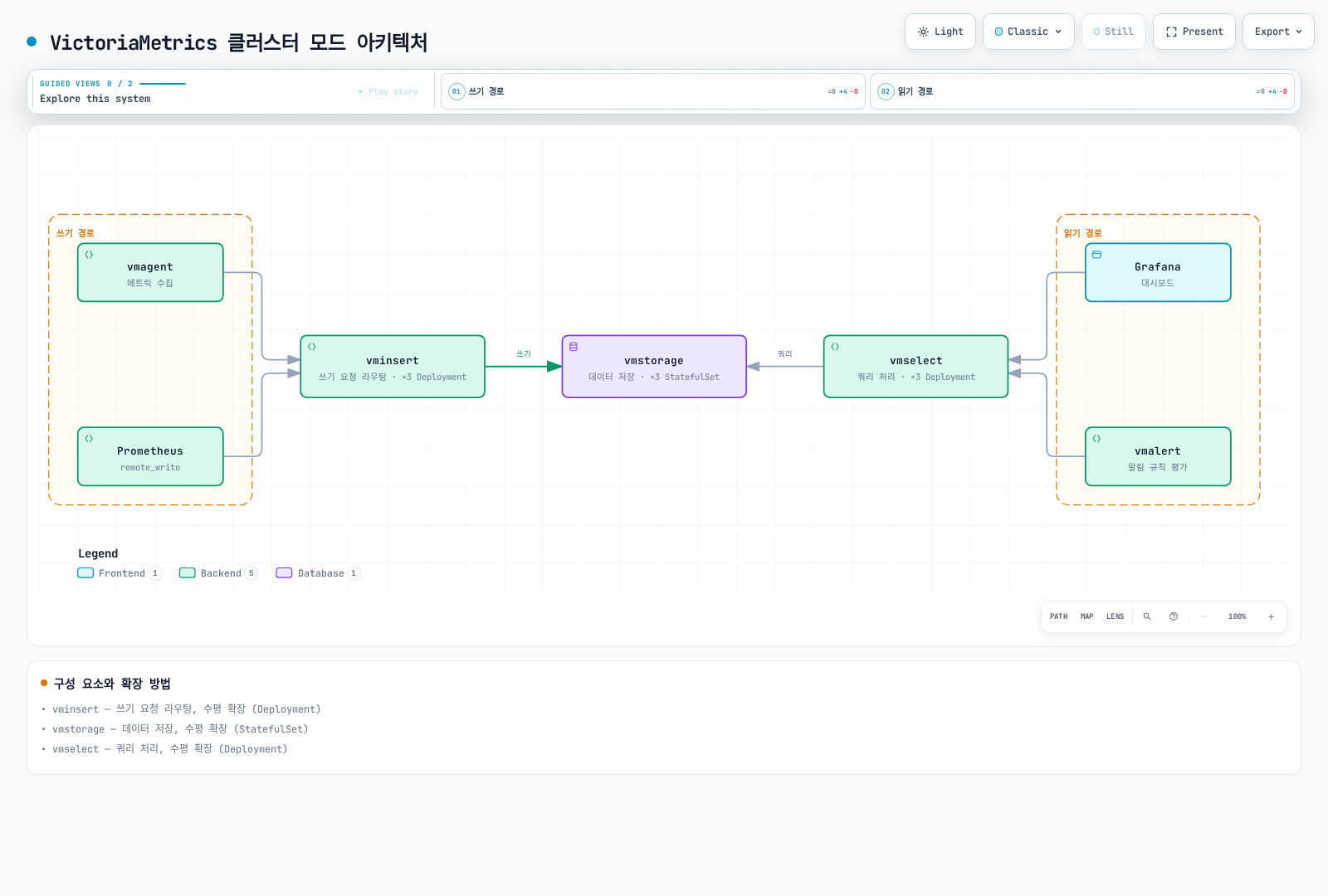Click the Grafana node title

coord(1158,267)
